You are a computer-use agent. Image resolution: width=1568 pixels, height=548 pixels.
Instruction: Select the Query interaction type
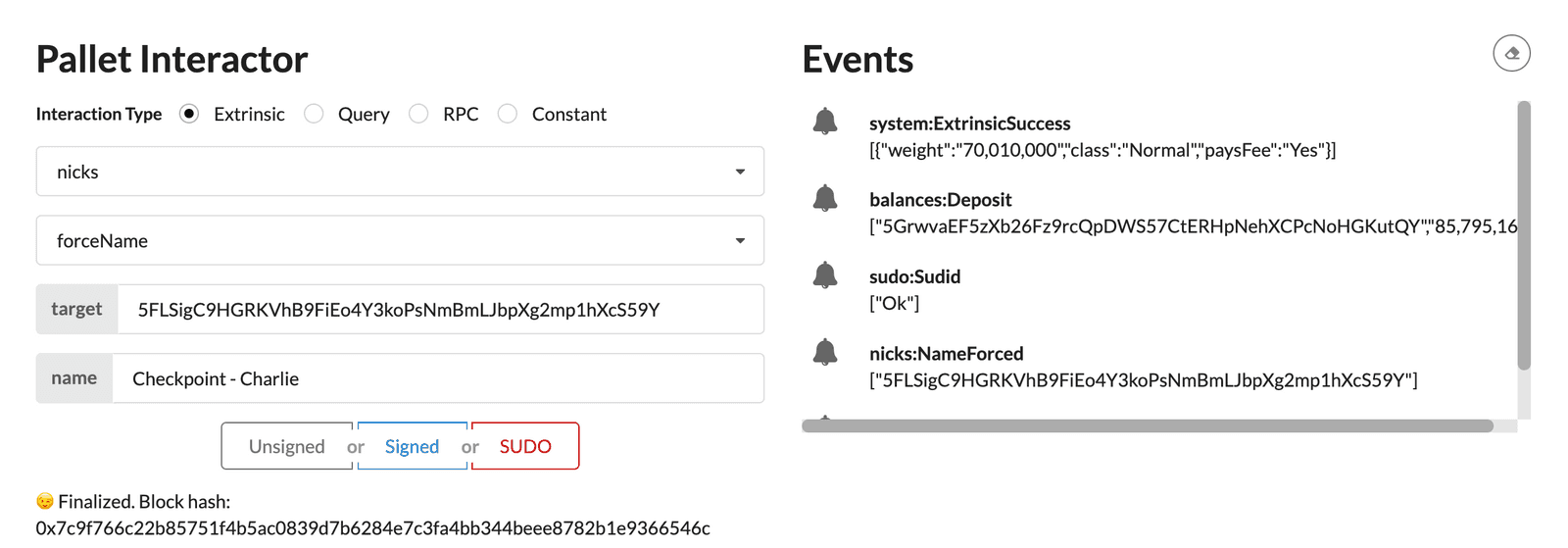tap(314, 114)
